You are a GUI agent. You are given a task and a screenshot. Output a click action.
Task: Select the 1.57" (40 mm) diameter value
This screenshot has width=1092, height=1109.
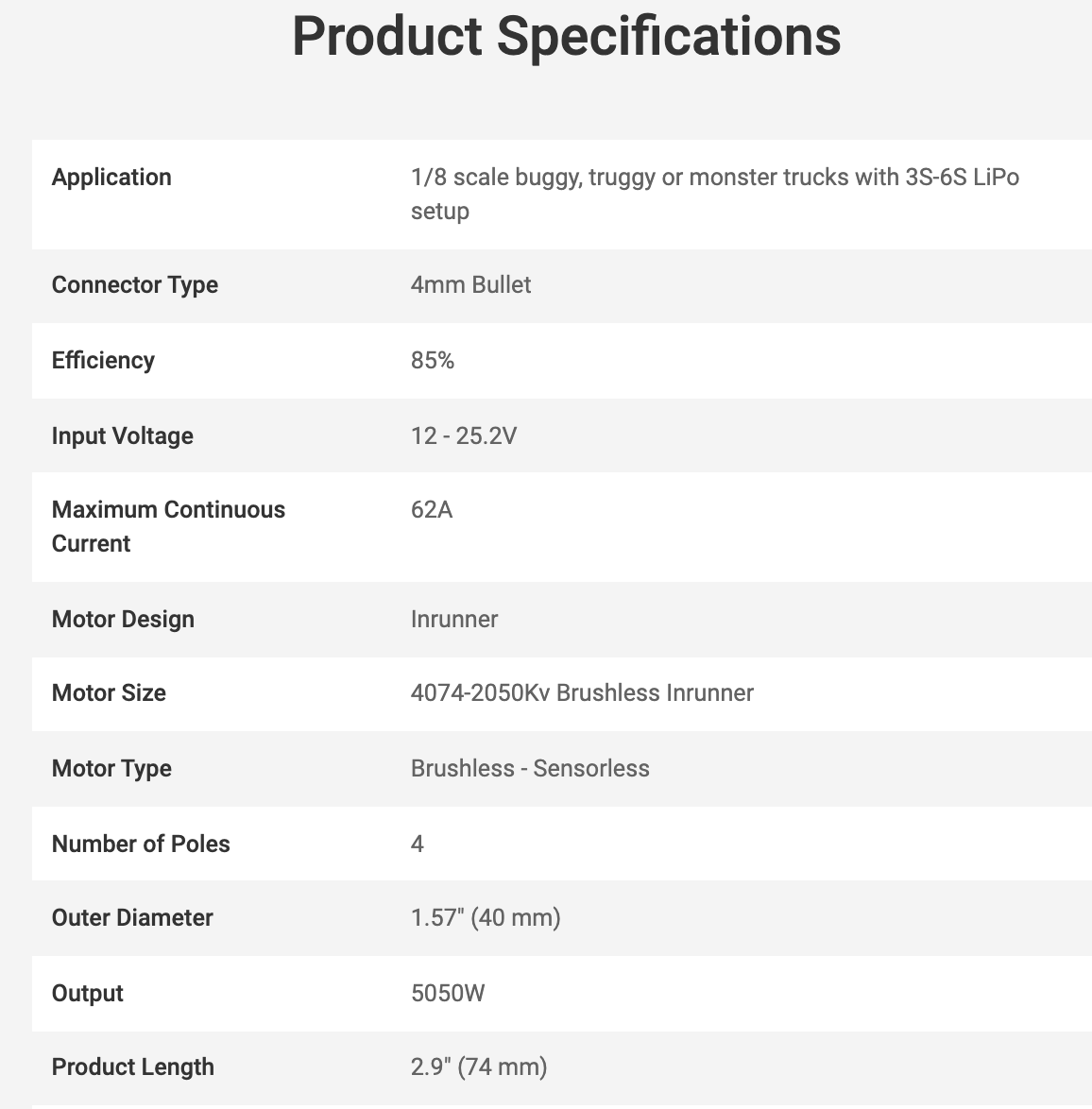[x=486, y=918]
